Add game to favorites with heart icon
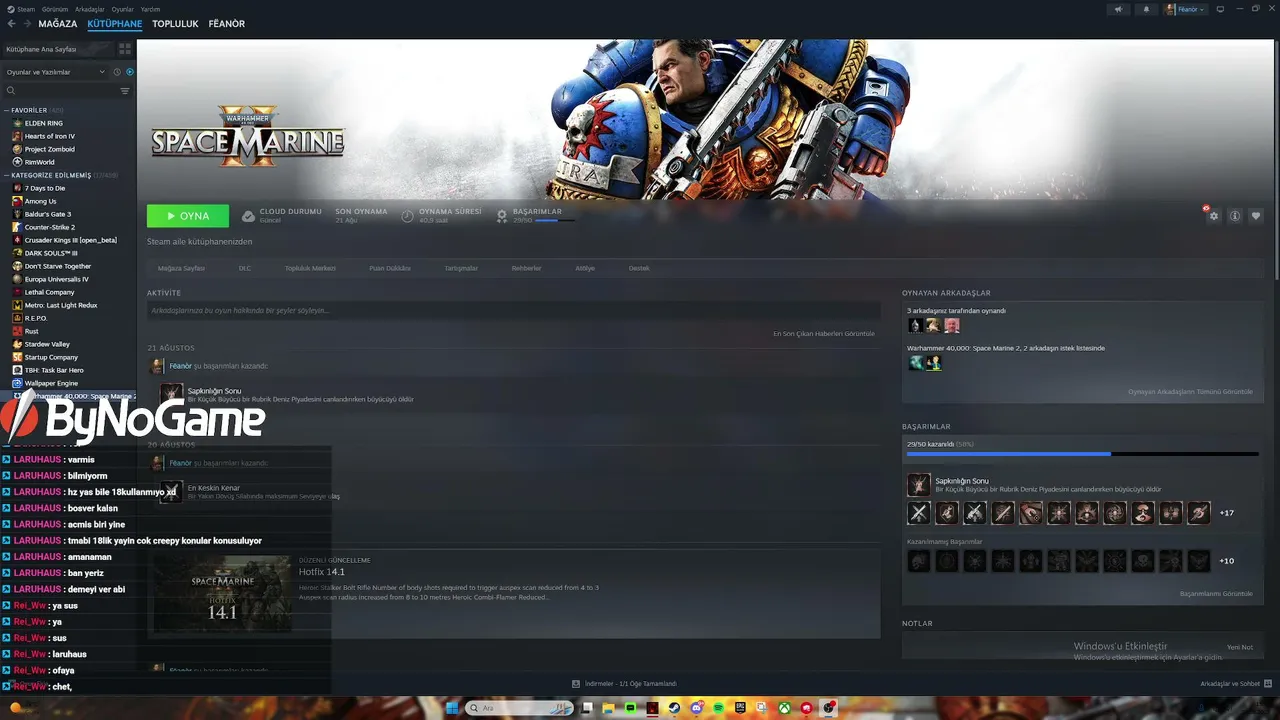 tap(1256, 216)
